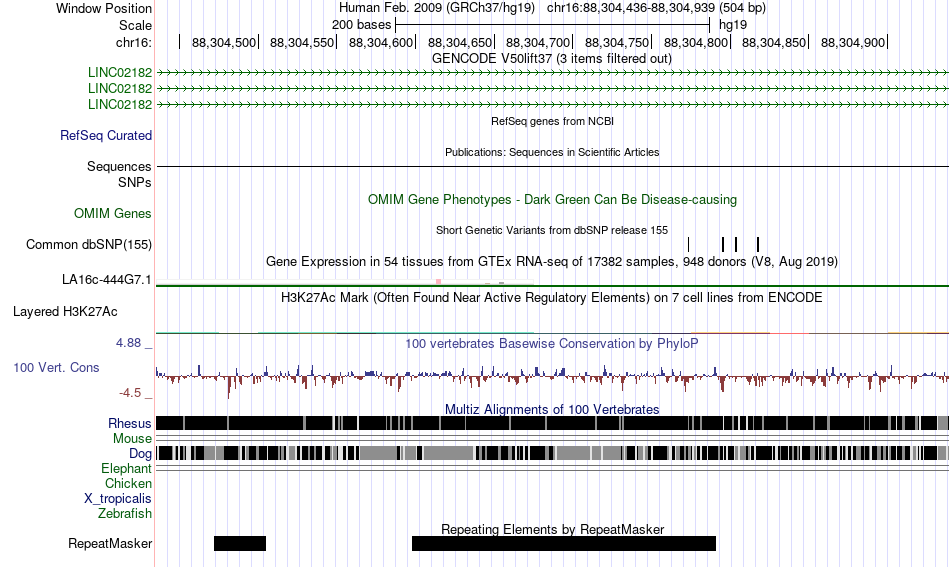Select the SNPs track label

(x=135, y=182)
